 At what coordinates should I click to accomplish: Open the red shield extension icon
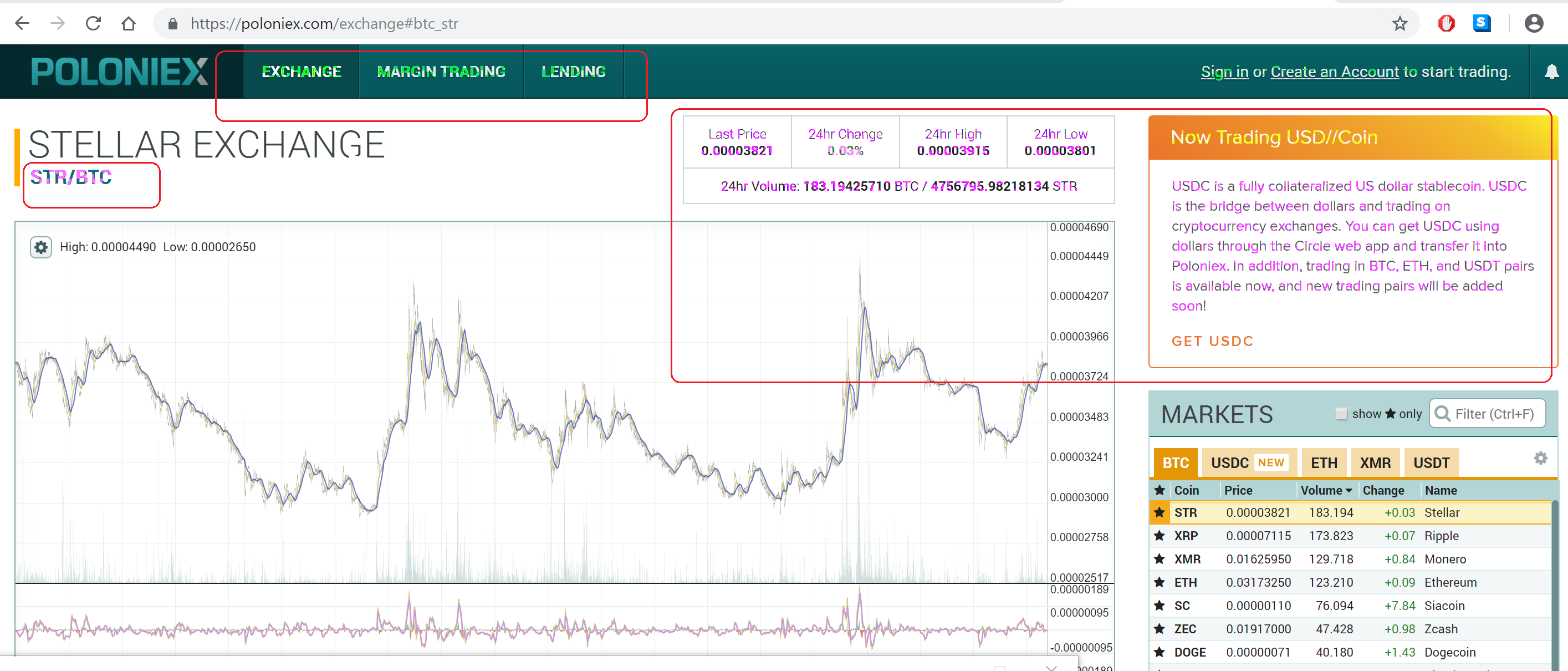[x=1446, y=23]
